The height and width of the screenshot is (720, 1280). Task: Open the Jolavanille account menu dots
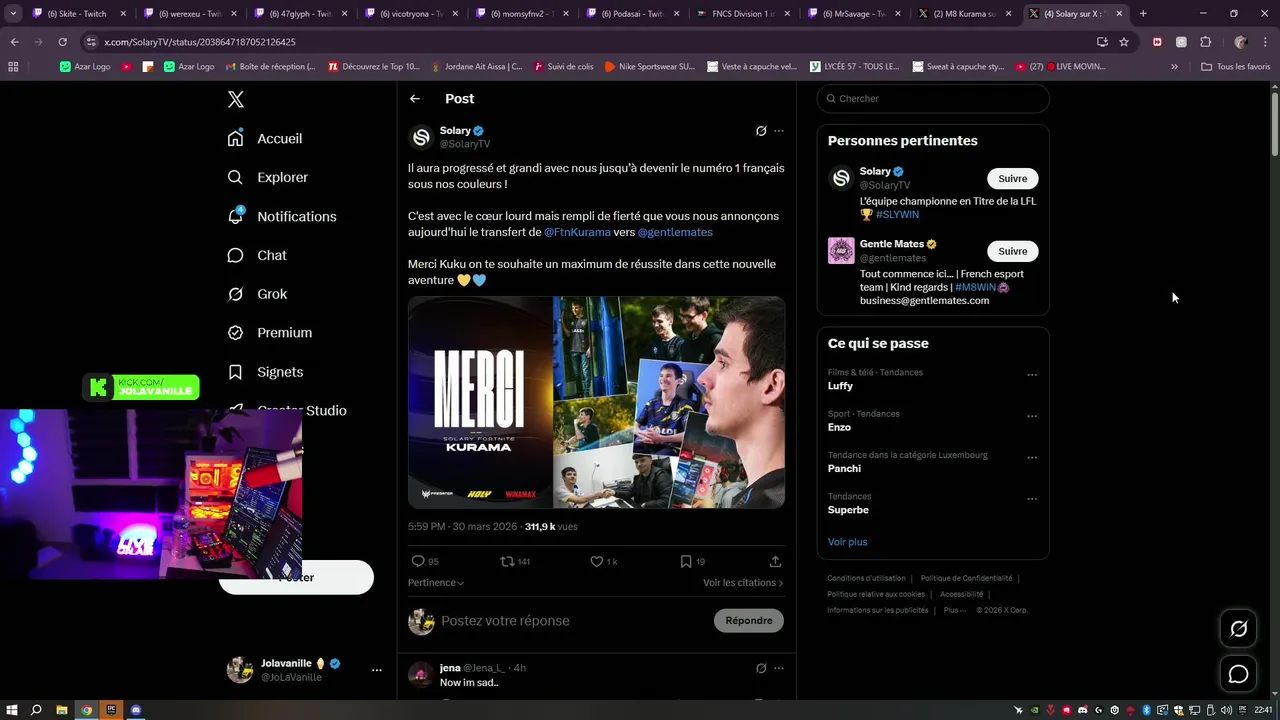[x=377, y=670]
